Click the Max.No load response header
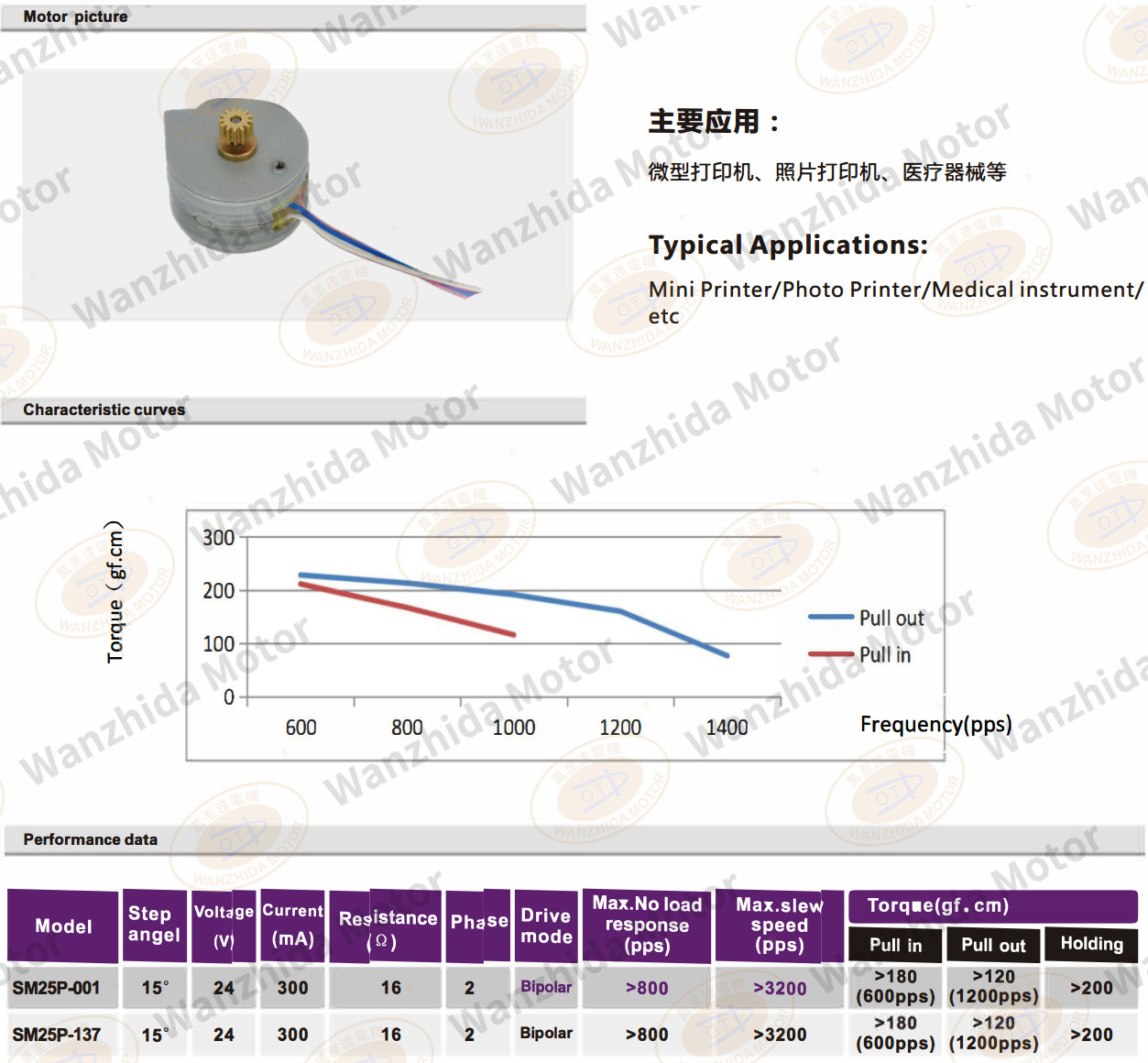 (647, 925)
